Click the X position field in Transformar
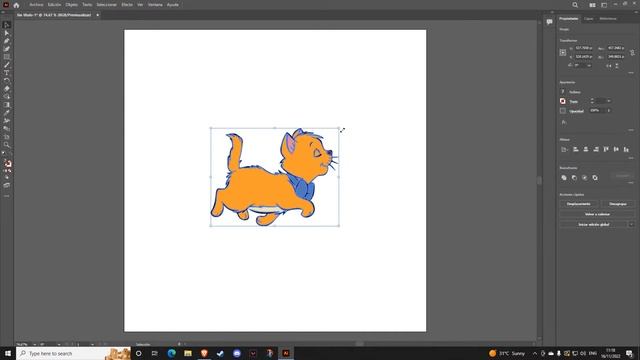 point(584,48)
